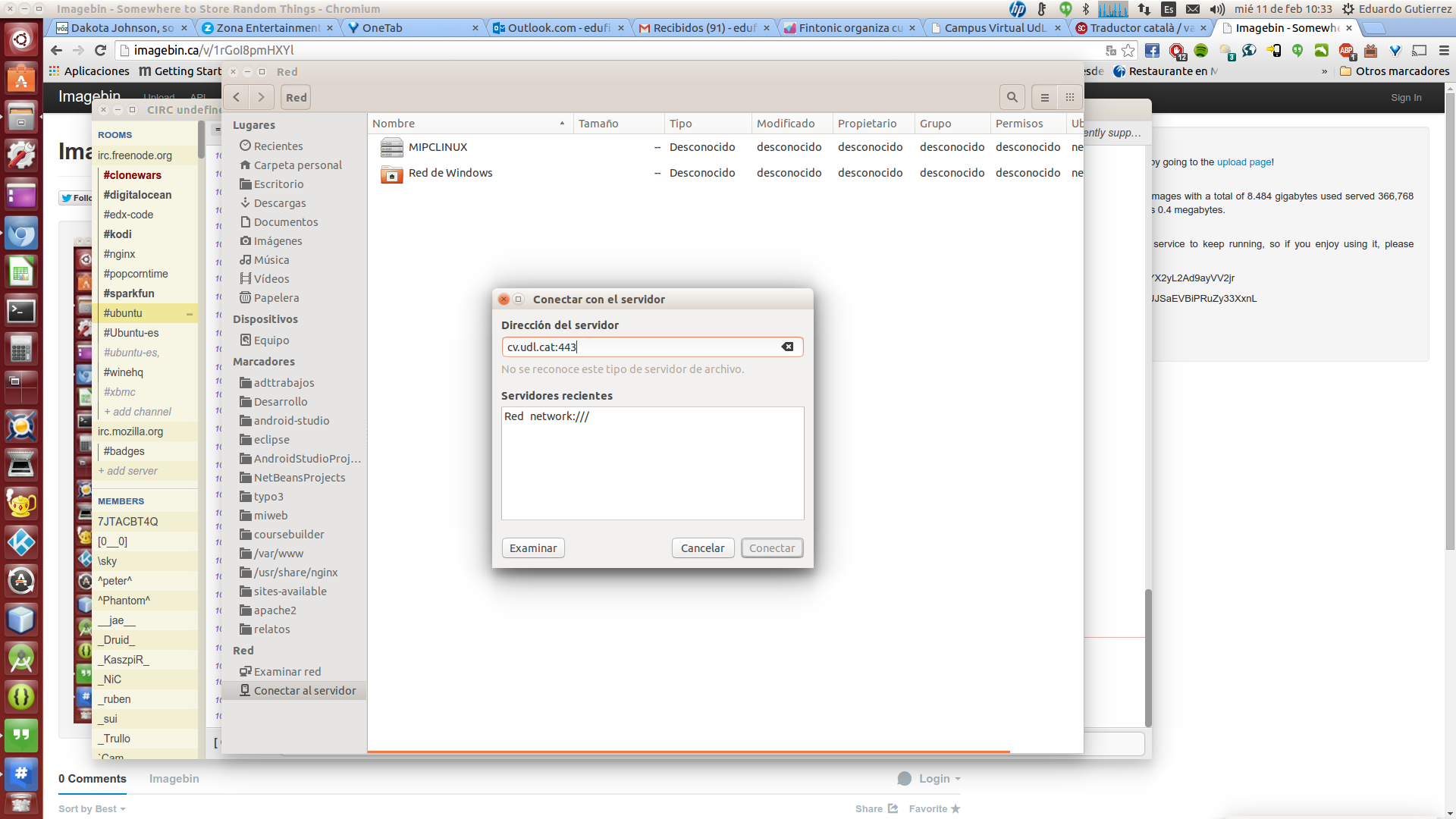Switch to Outlook.com tab
The height and width of the screenshot is (819, 1456).
point(558,28)
